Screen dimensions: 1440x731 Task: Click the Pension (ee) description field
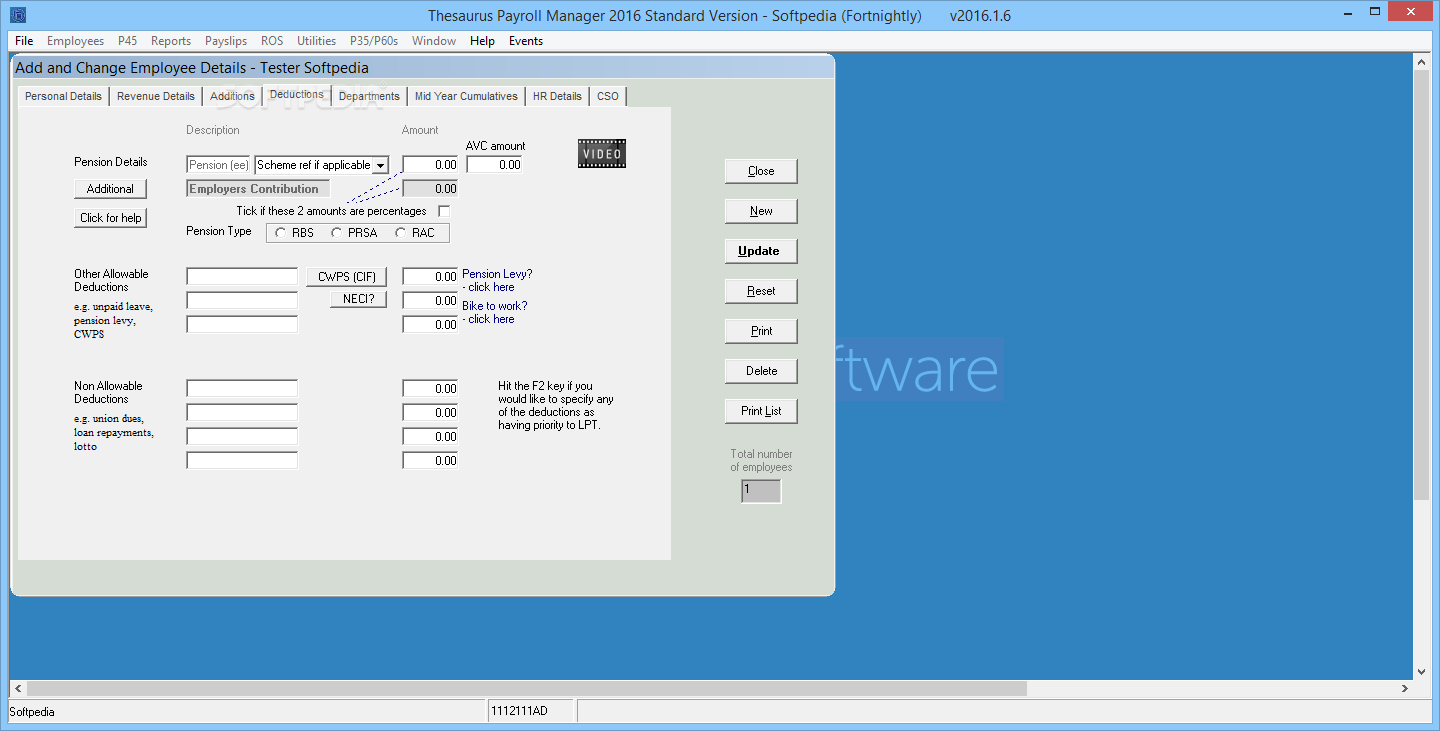tap(218, 165)
